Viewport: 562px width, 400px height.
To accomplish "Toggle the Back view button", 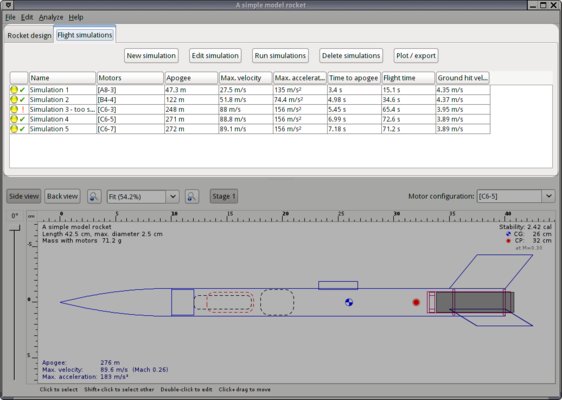I will 62,196.
